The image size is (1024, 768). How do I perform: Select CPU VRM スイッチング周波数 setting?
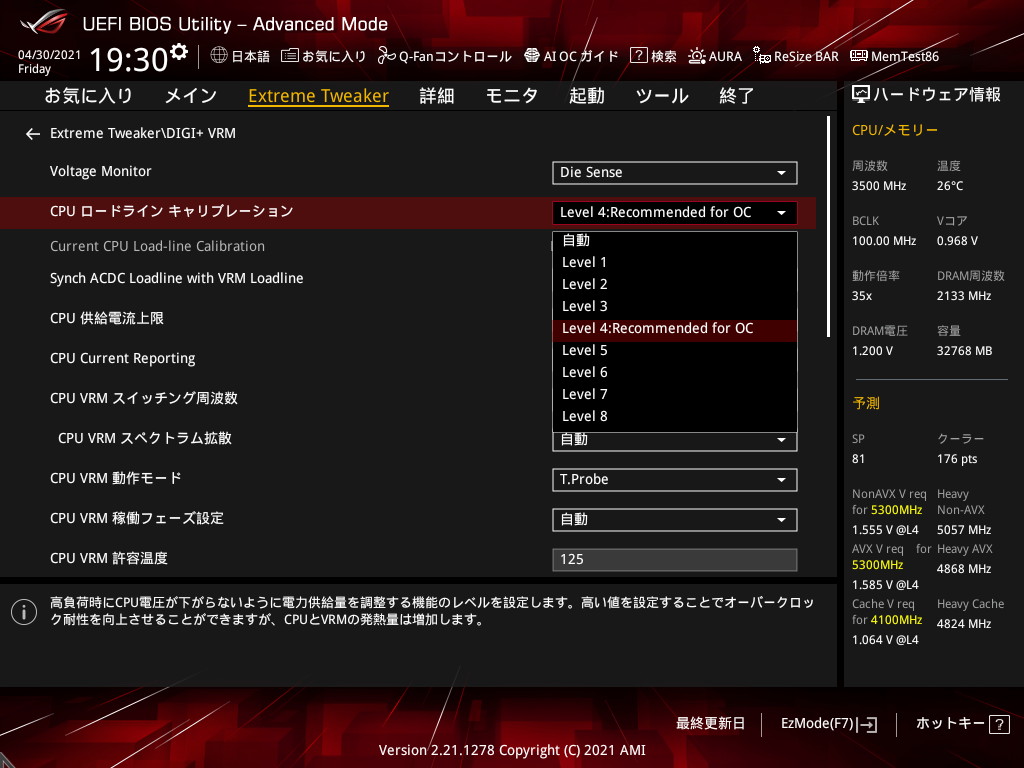[144, 398]
